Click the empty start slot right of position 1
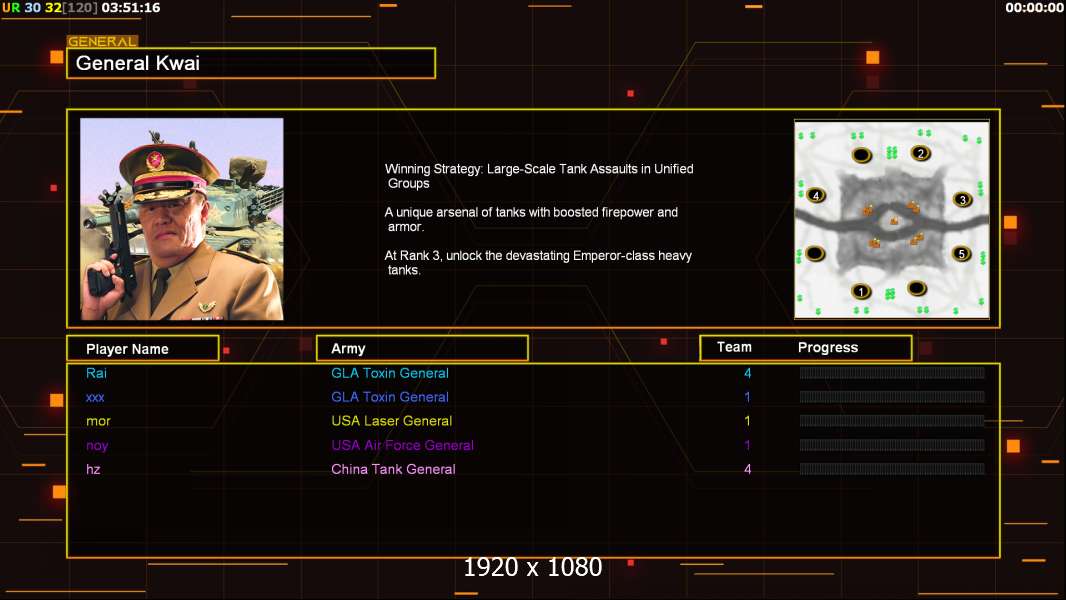Screen dimensions: 1066x600 (916, 288)
